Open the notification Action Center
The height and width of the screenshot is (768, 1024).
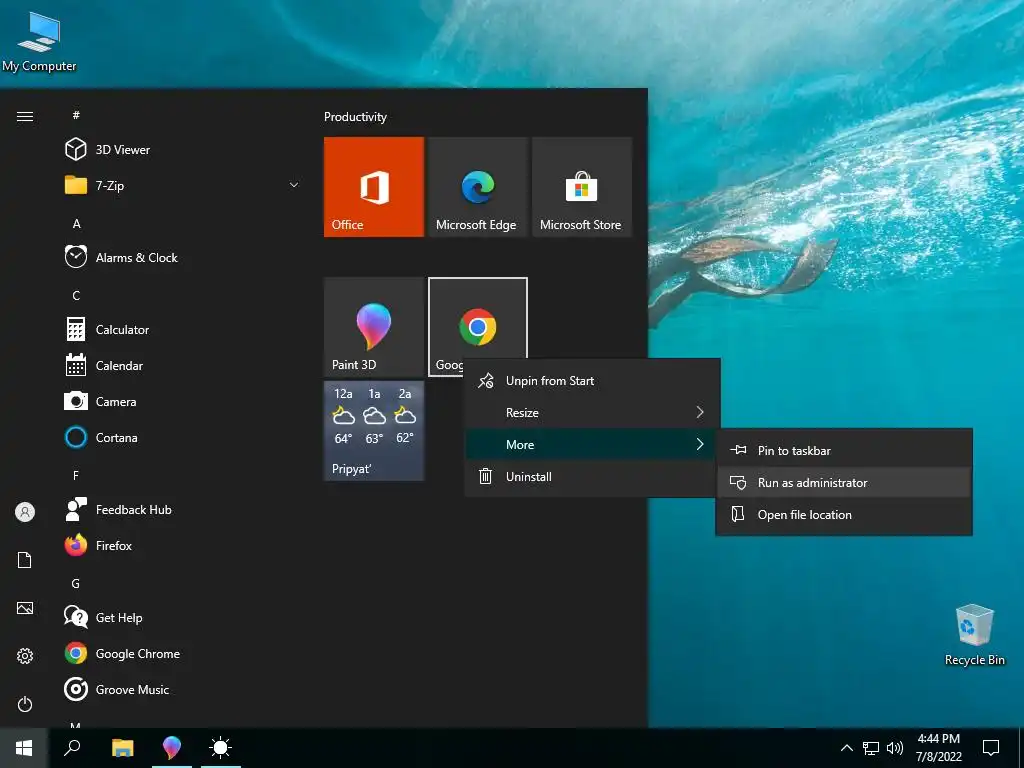[991, 748]
